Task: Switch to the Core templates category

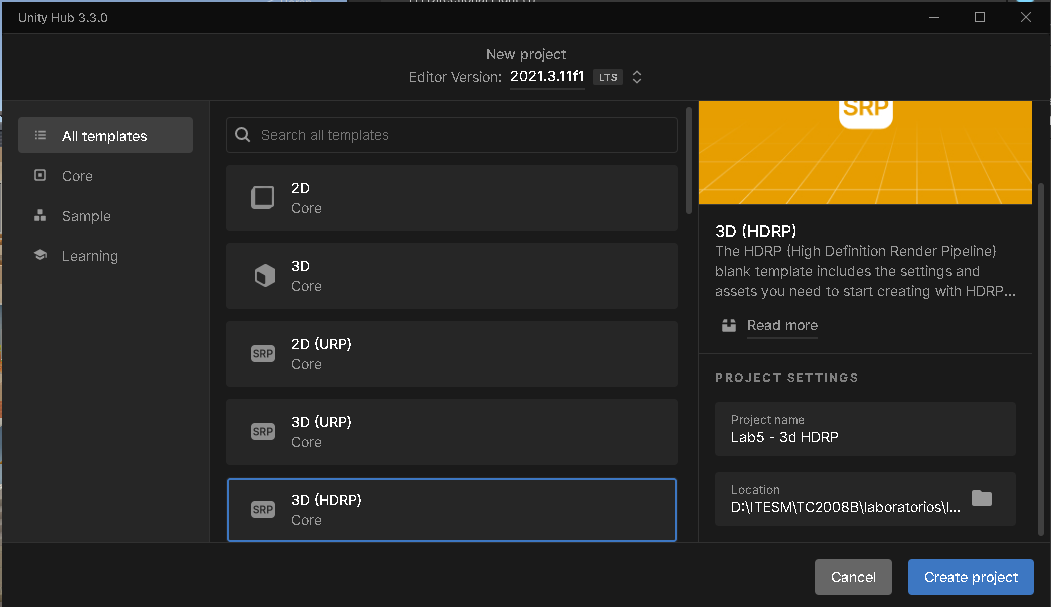Action: tap(77, 176)
